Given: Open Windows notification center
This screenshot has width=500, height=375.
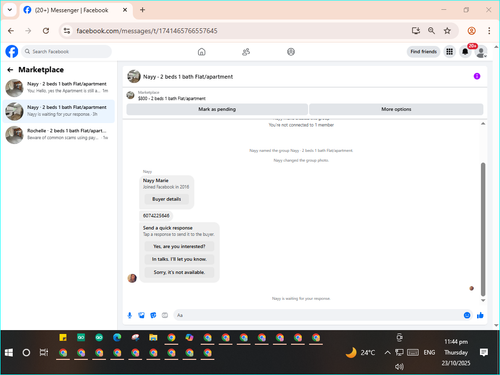Looking at the screenshot, I should (484, 352).
